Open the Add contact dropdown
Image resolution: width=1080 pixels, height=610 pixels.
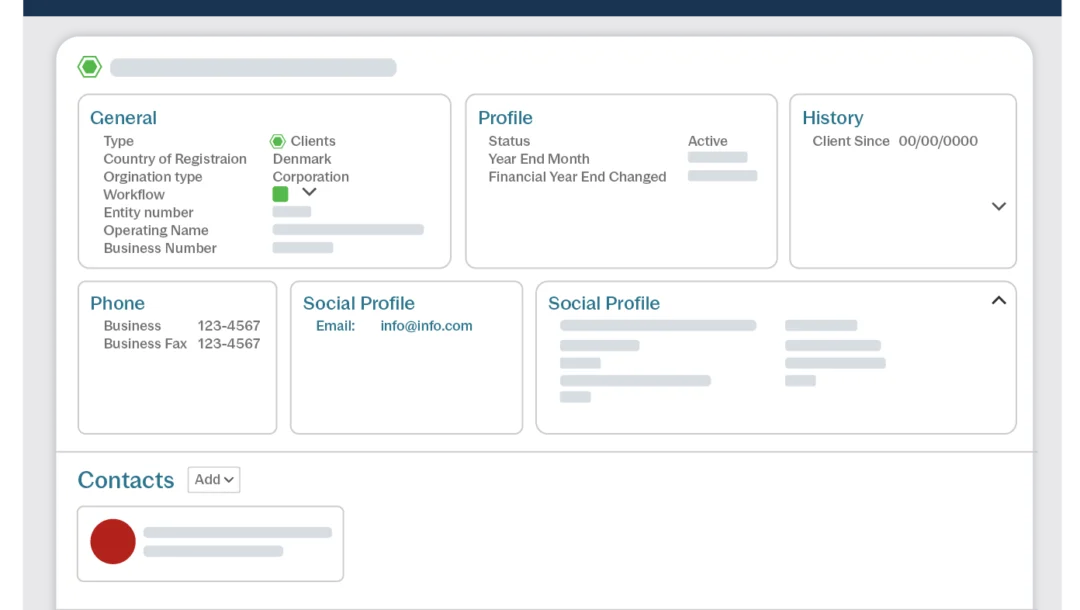click(214, 480)
